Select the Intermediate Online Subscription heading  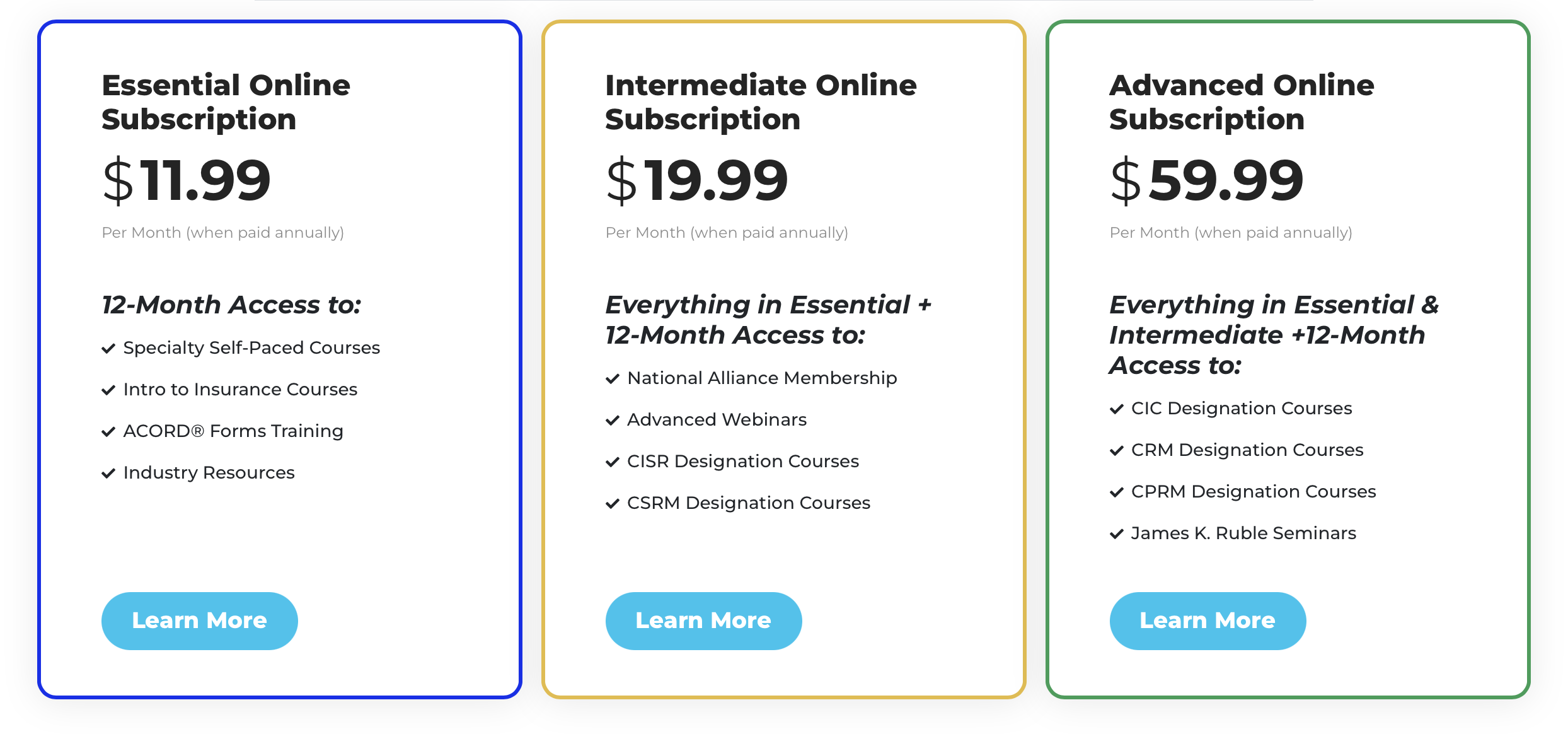pyautogui.click(x=761, y=102)
